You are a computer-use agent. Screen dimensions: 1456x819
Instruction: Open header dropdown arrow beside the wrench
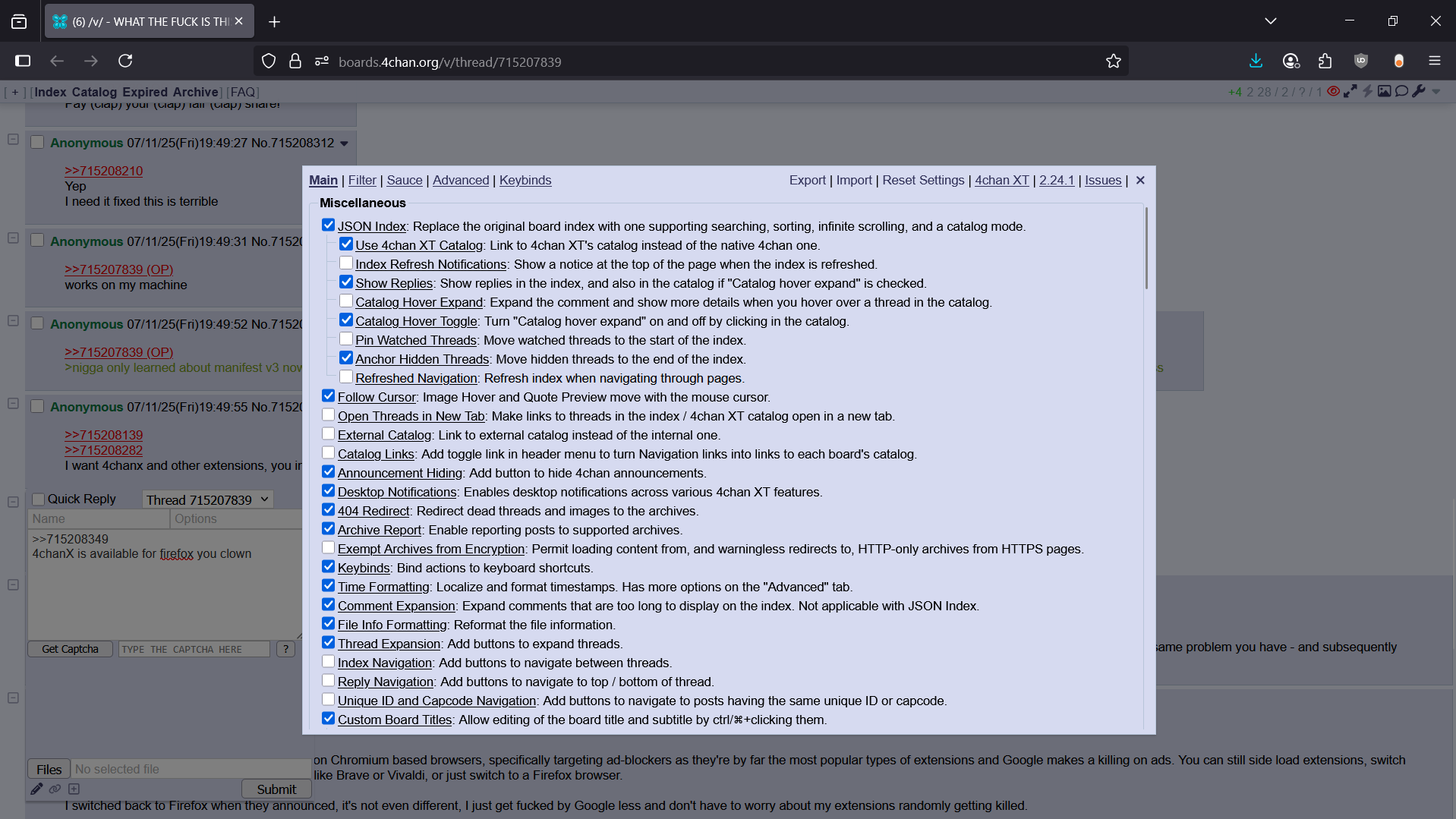pos(1436,92)
